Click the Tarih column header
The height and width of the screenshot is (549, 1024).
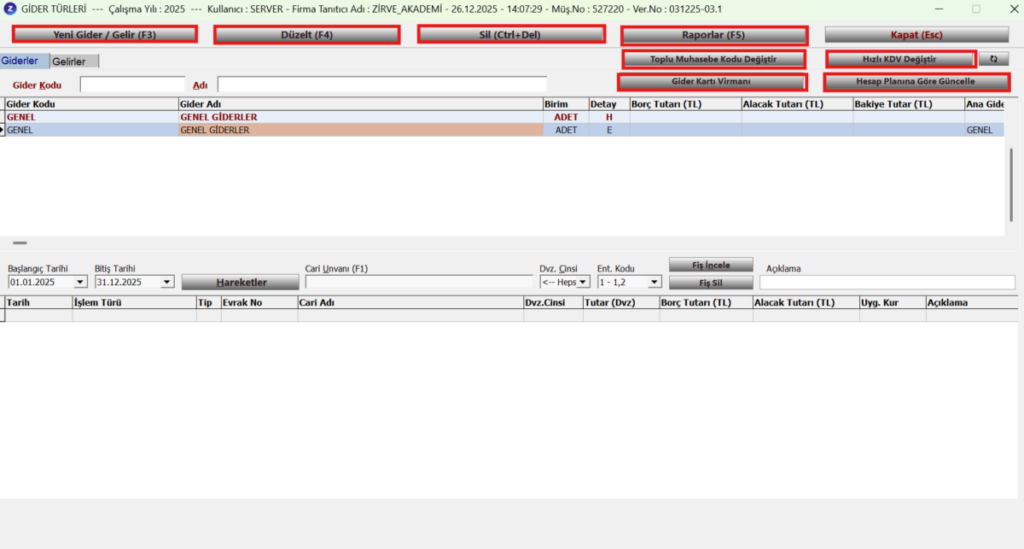(39, 302)
